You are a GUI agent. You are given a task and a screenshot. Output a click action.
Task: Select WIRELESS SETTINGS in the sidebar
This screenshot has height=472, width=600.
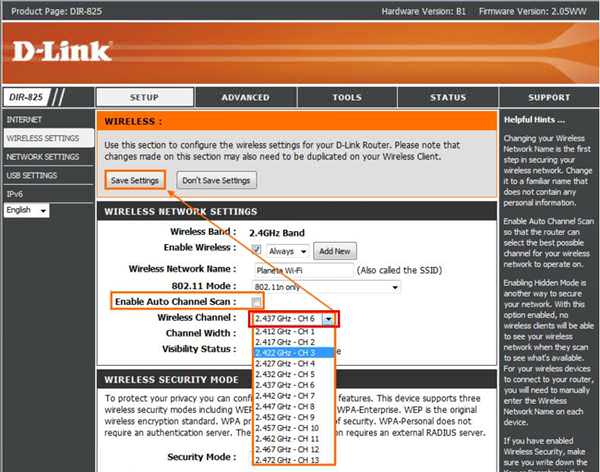pos(48,138)
